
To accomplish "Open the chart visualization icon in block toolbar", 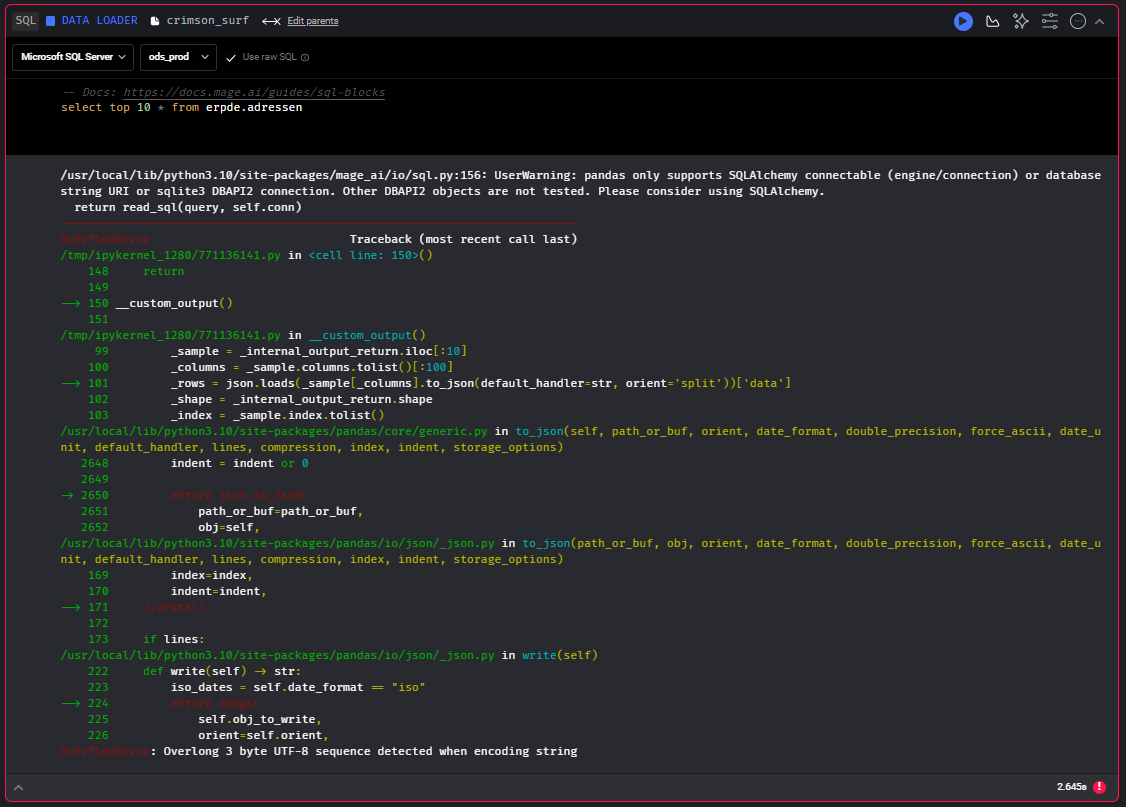I will coord(992,21).
